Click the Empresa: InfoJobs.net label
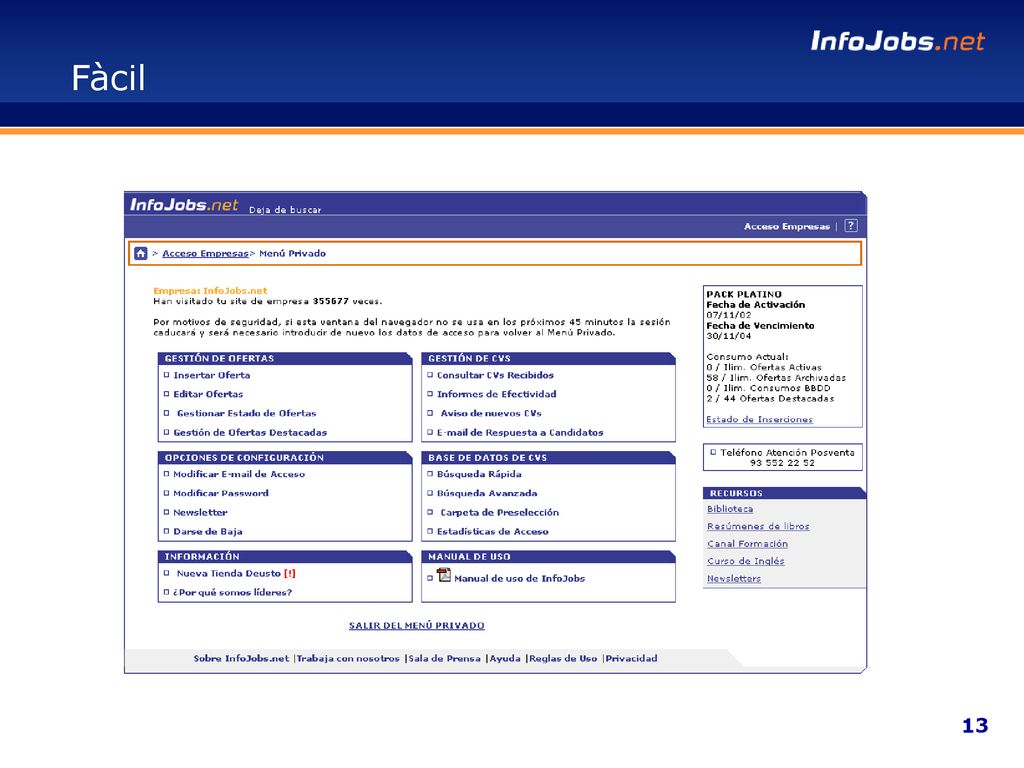The height and width of the screenshot is (768, 1024). (x=210, y=291)
